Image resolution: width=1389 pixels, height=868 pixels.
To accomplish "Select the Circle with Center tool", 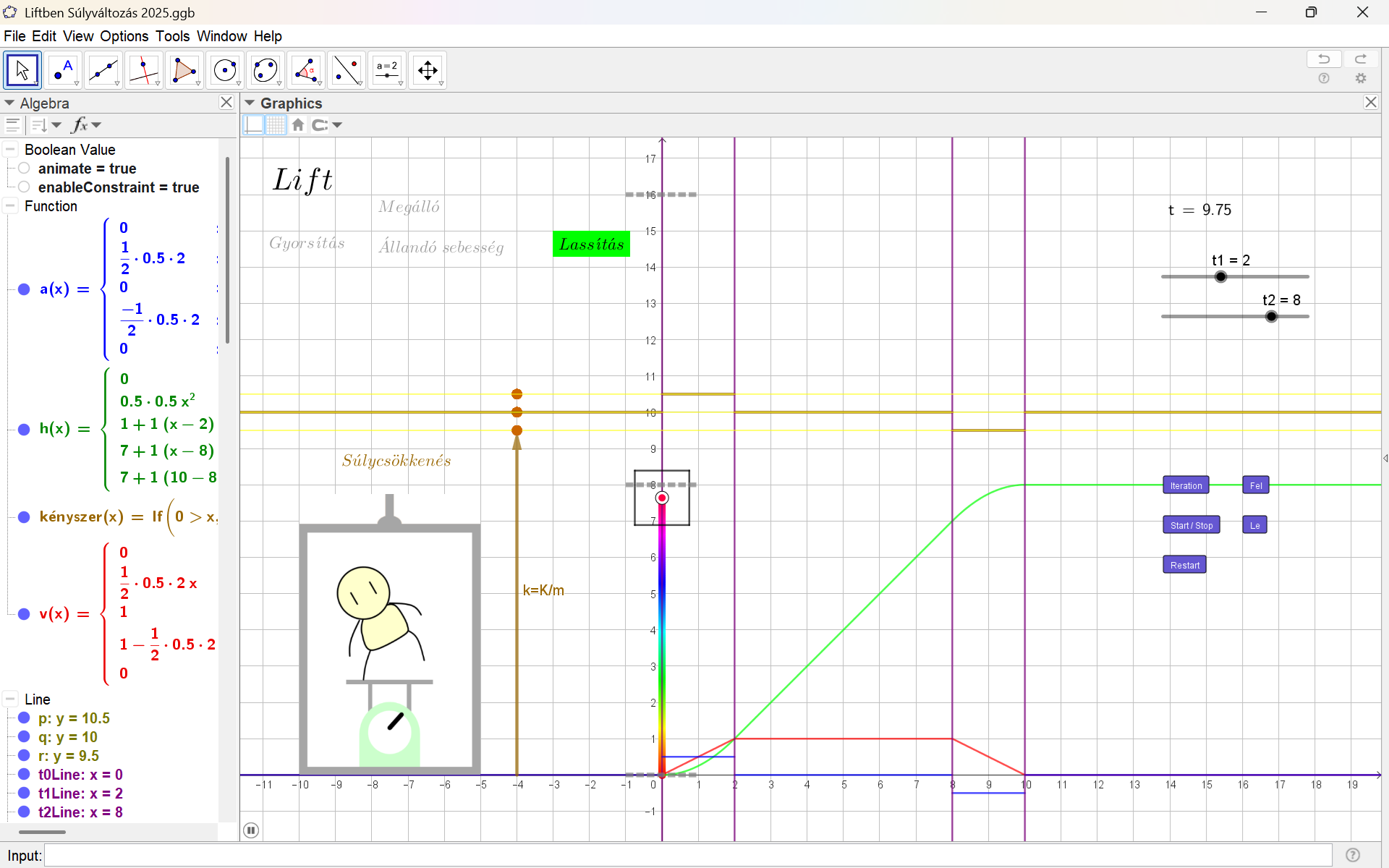I will (x=225, y=70).
